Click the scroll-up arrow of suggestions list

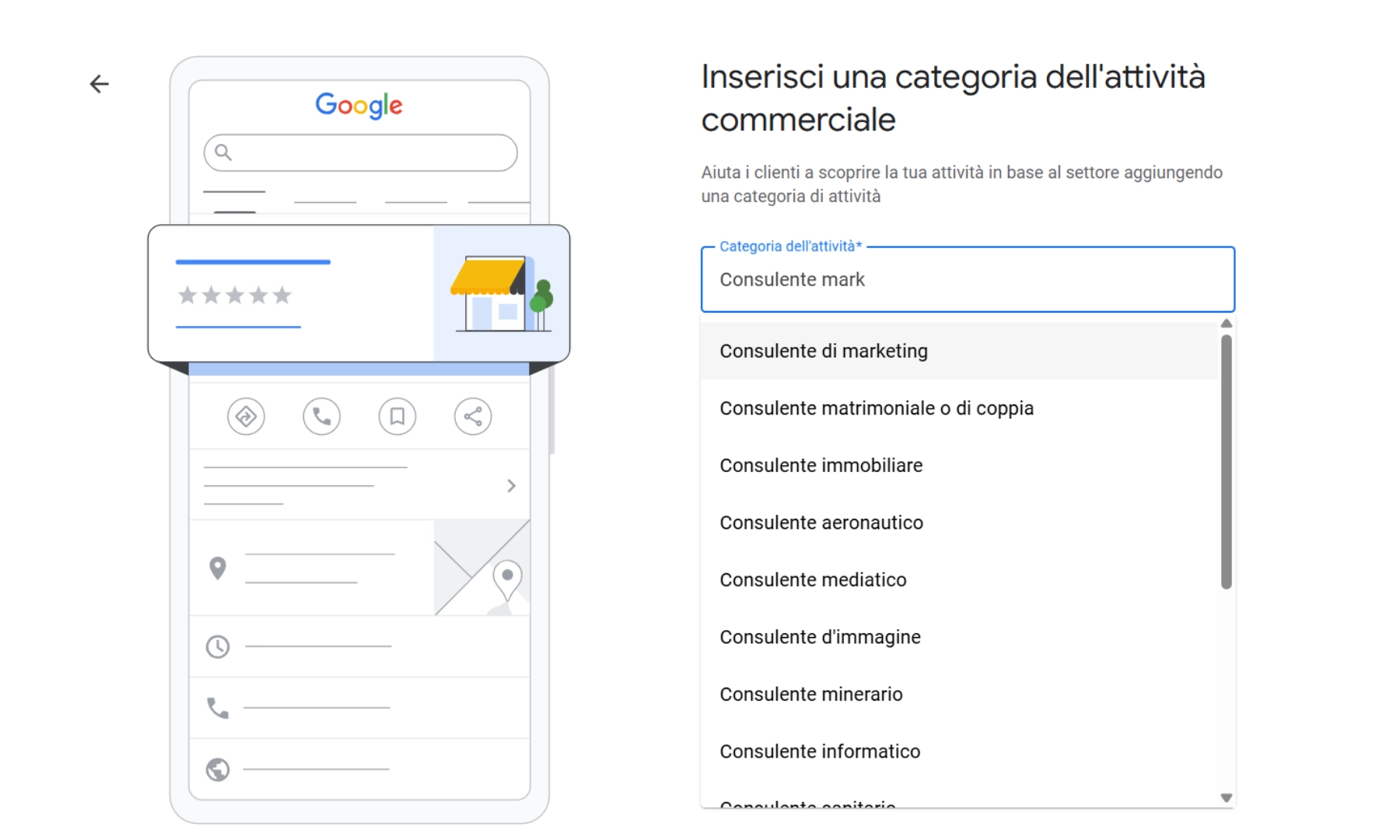point(1227,324)
